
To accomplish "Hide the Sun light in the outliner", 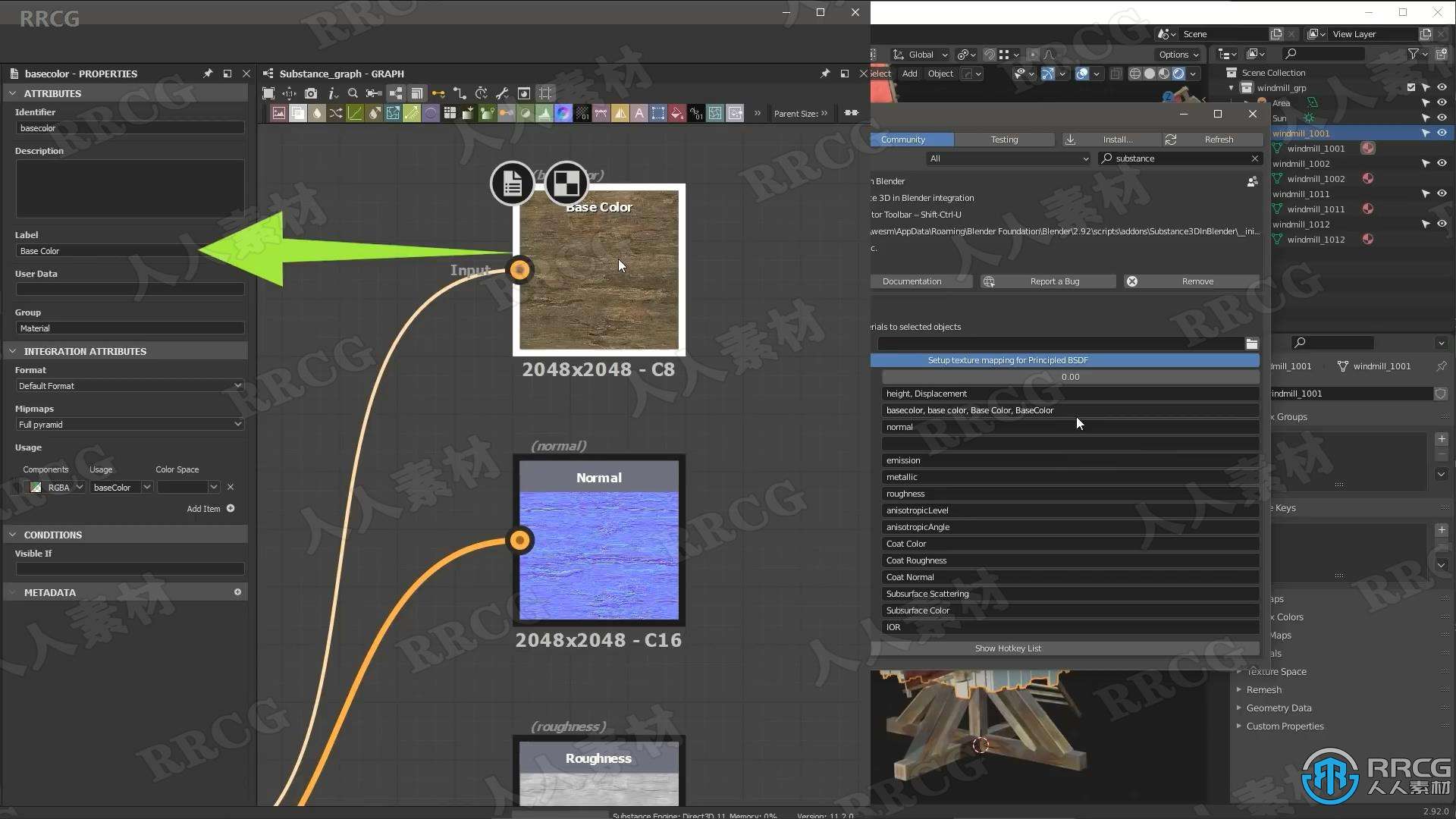I will coord(1442,118).
